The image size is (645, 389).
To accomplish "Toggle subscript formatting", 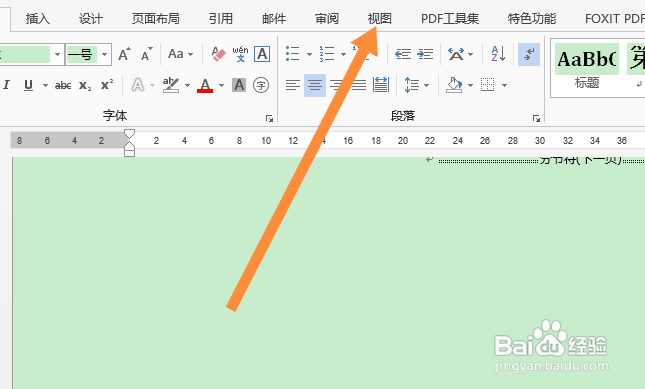I will tap(85, 85).
